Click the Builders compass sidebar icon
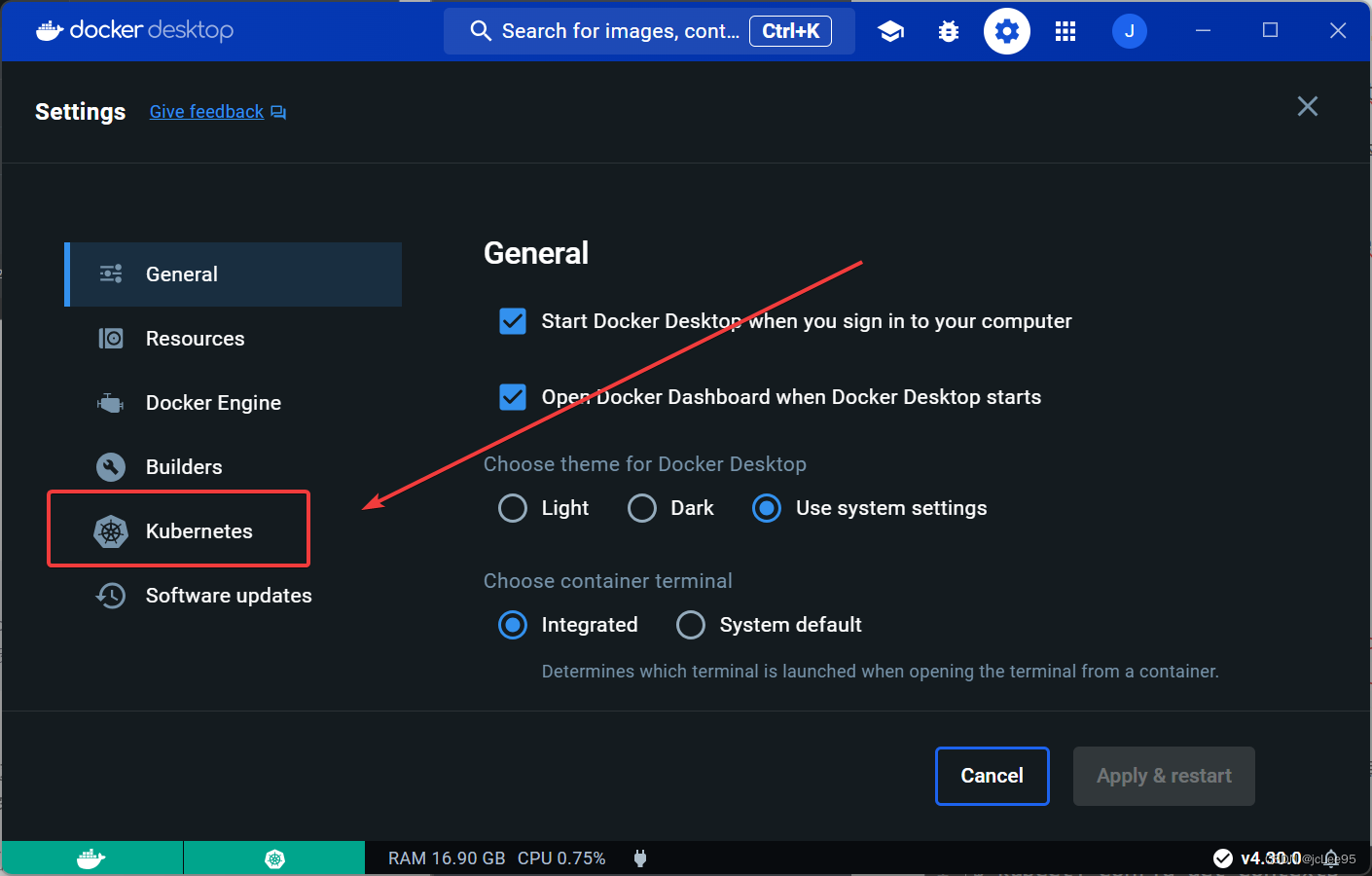1372x876 pixels. tap(110, 466)
